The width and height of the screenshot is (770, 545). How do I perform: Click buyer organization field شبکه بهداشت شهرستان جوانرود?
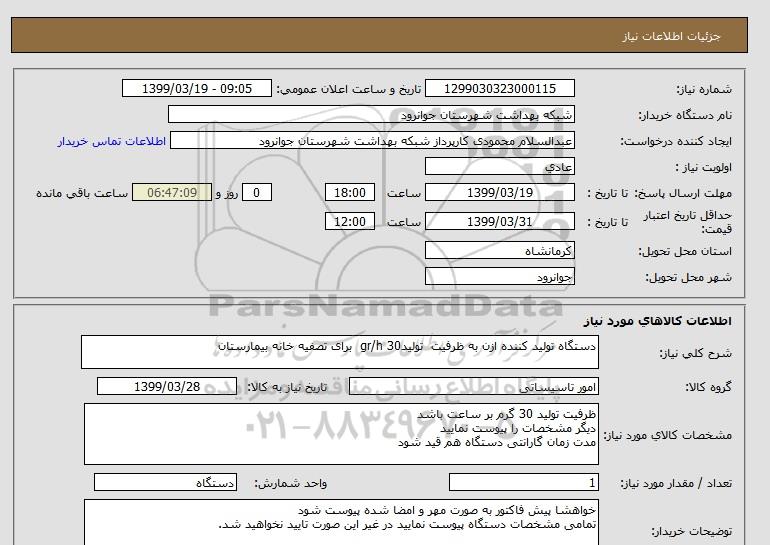[371, 114]
